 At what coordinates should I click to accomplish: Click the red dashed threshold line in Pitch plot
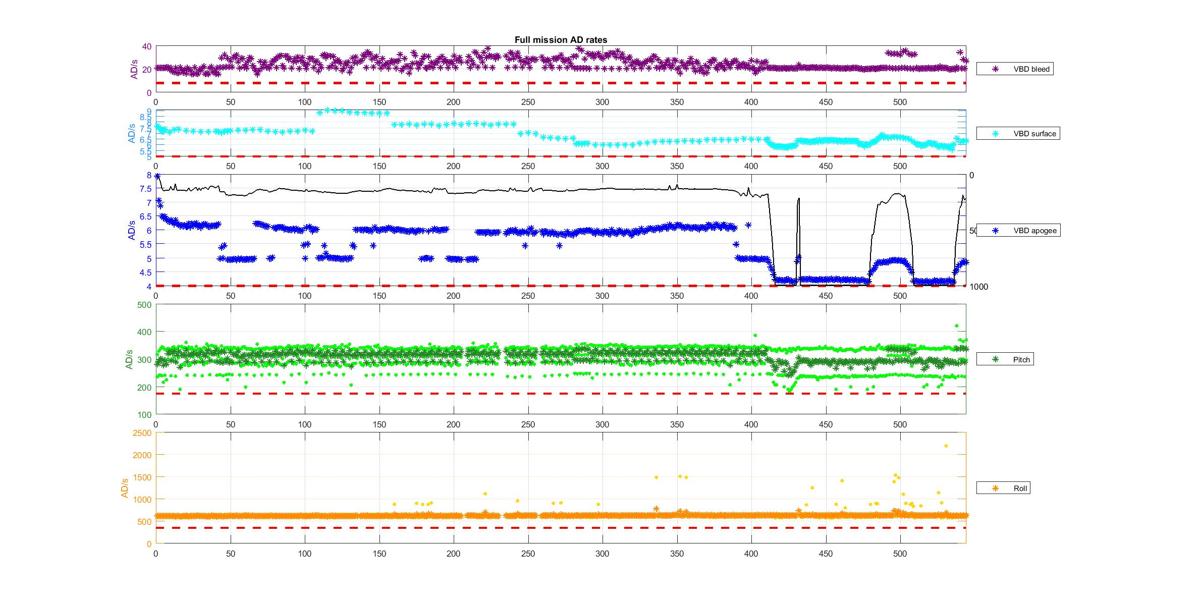(x=560, y=394)
